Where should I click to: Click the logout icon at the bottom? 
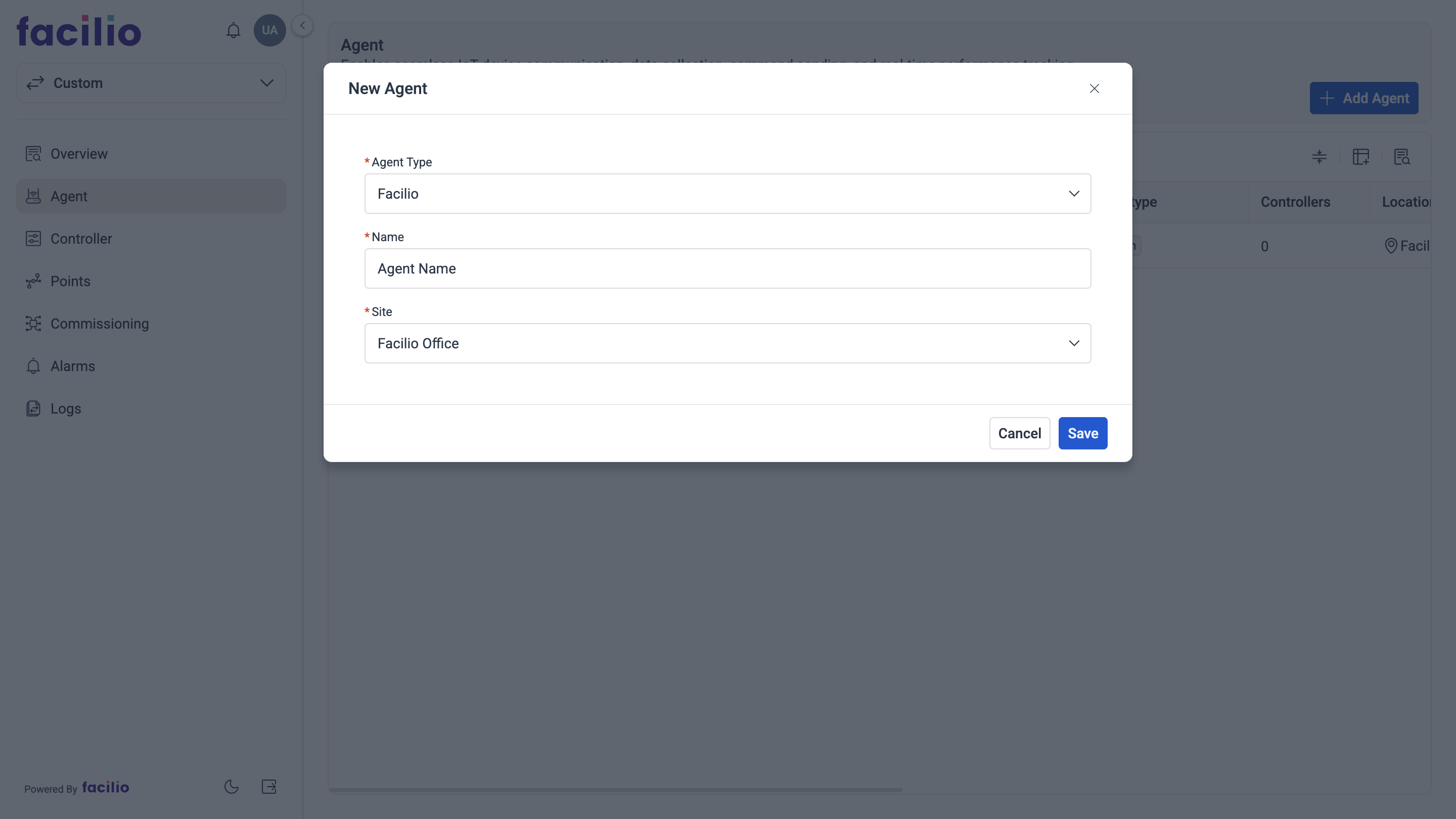(x=269, y=786)
